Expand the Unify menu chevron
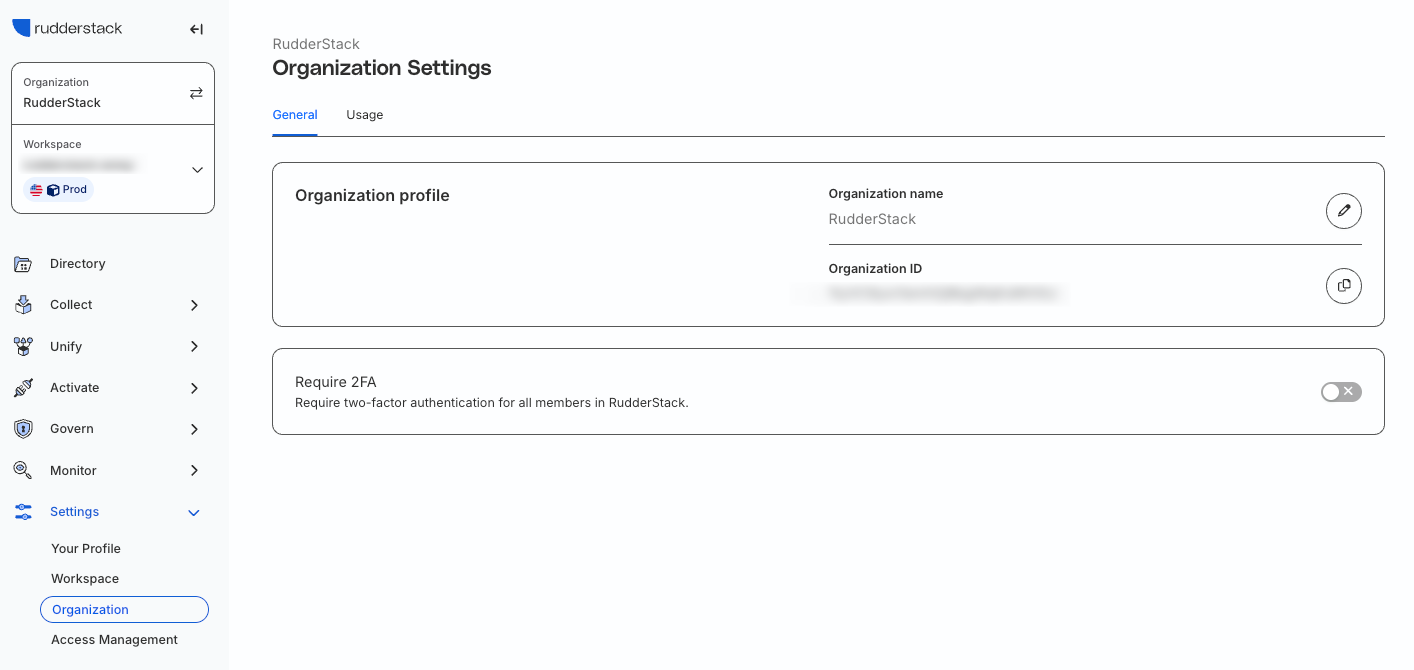The width and height of the screenshot is (1414, 670). (194, 347)
